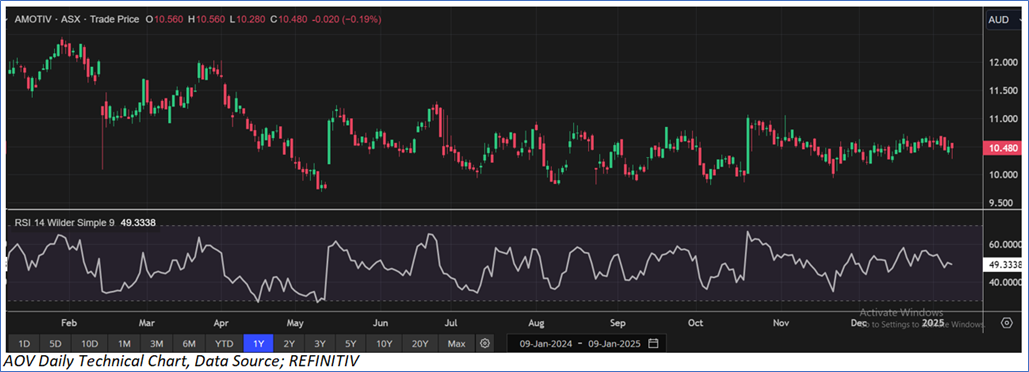Select the highlighted 1Y range
The height and width of the screenshot is (372, 1029).
pyautogui.click(x=259, y=343)
